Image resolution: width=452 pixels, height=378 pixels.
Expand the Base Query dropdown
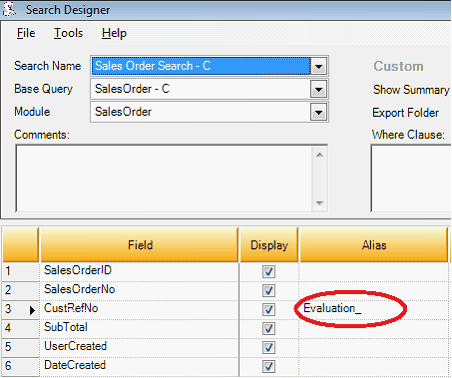[x=318, y=89]
